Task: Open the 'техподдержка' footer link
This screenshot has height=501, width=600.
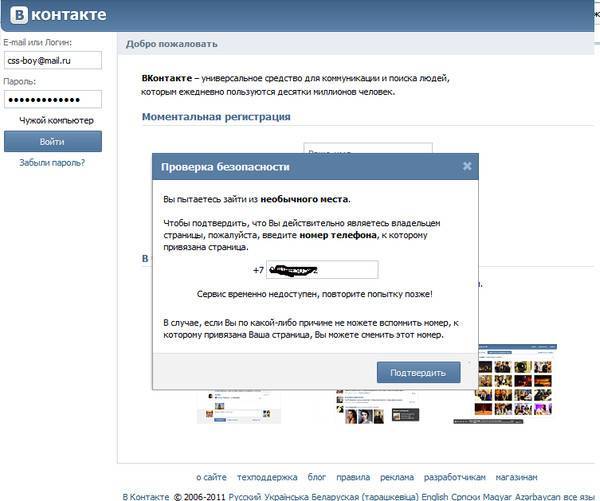Action: pos(267,477)
